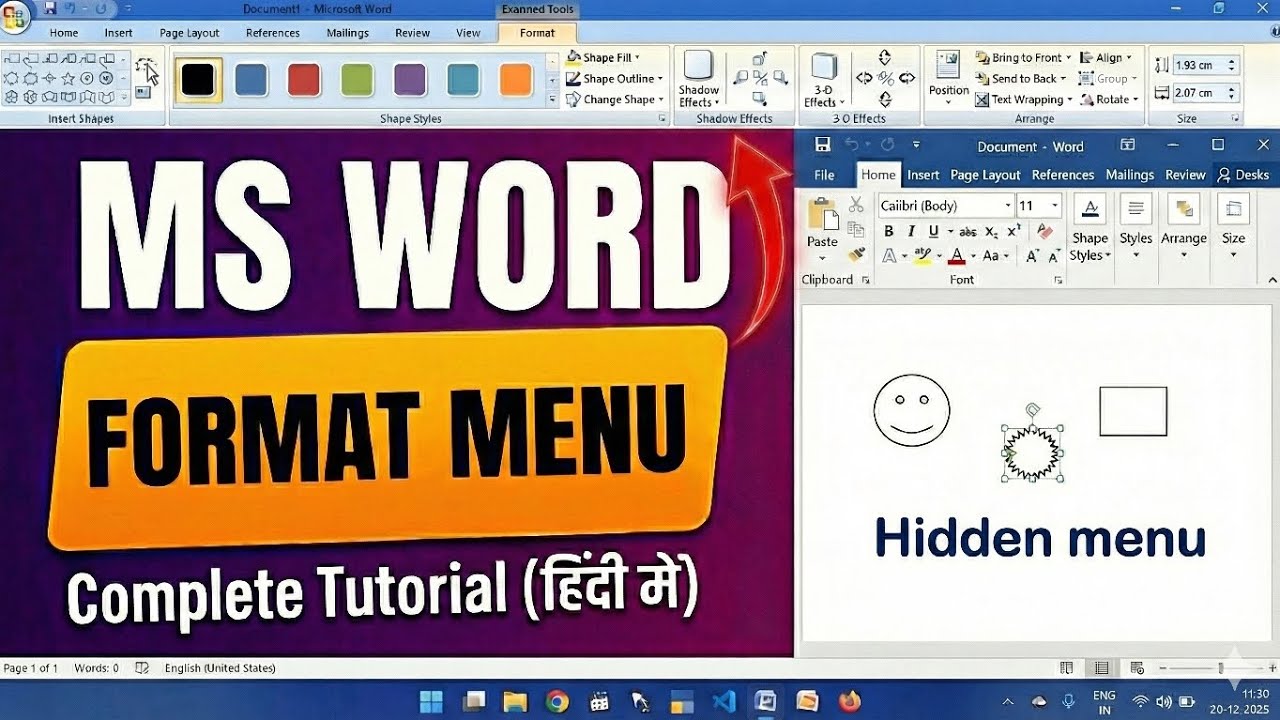This screenshot has height=720, width=1280.
Task: Tilt 3-D shape downward
Action: pyautogui.click(x=885, y=99)
